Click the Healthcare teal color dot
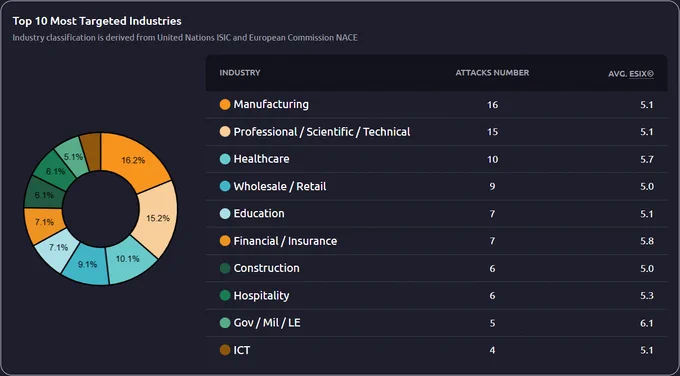The image size is (680, 376). pos(225,159)
